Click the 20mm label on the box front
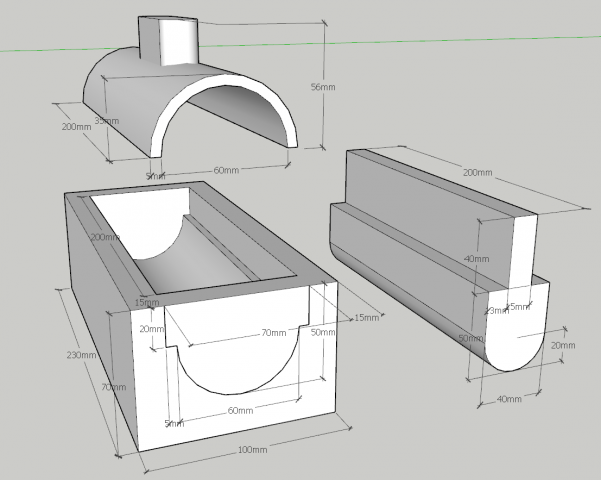The height and width of the screenshot is (480, 601). 151,329
